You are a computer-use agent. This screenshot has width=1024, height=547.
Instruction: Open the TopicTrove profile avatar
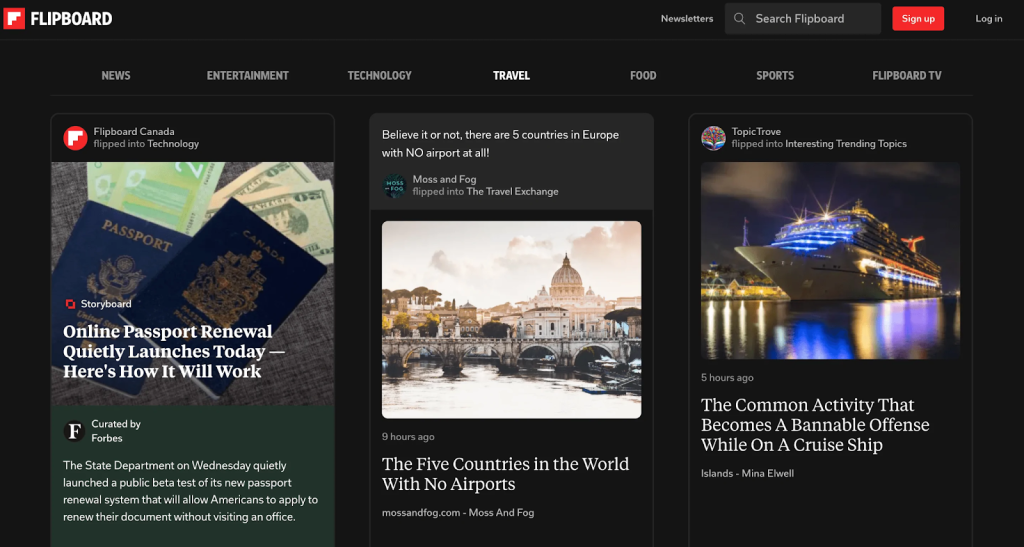[713, 138]
